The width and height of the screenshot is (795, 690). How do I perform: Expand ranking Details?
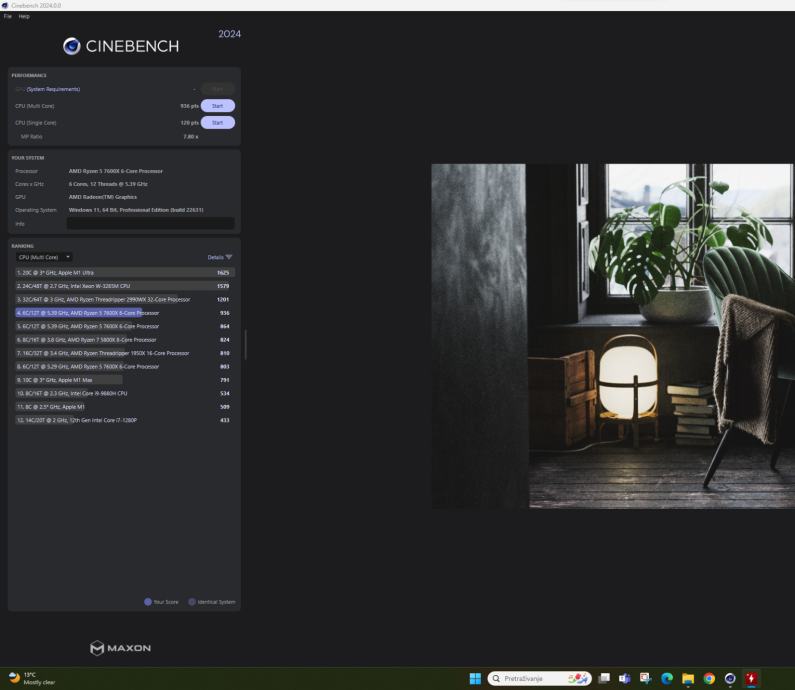220,257
